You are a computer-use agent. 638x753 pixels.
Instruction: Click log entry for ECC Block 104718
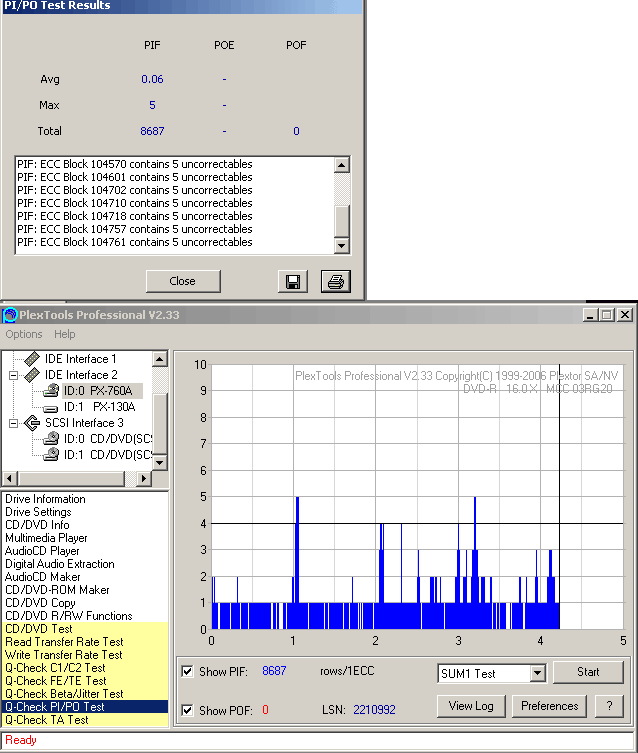coord(135,216)
